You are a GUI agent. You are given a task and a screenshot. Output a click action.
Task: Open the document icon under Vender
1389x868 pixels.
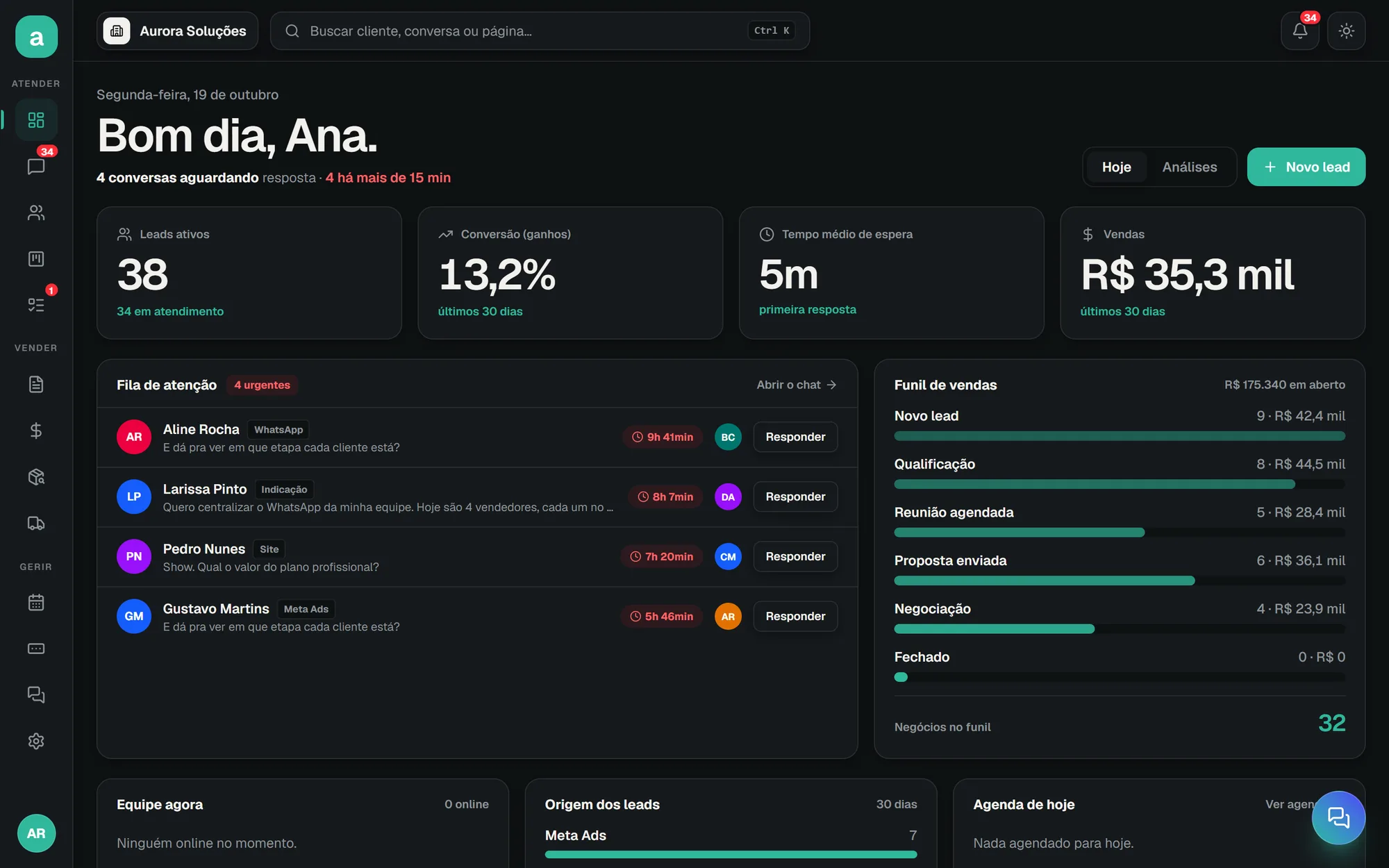(36, 384)
